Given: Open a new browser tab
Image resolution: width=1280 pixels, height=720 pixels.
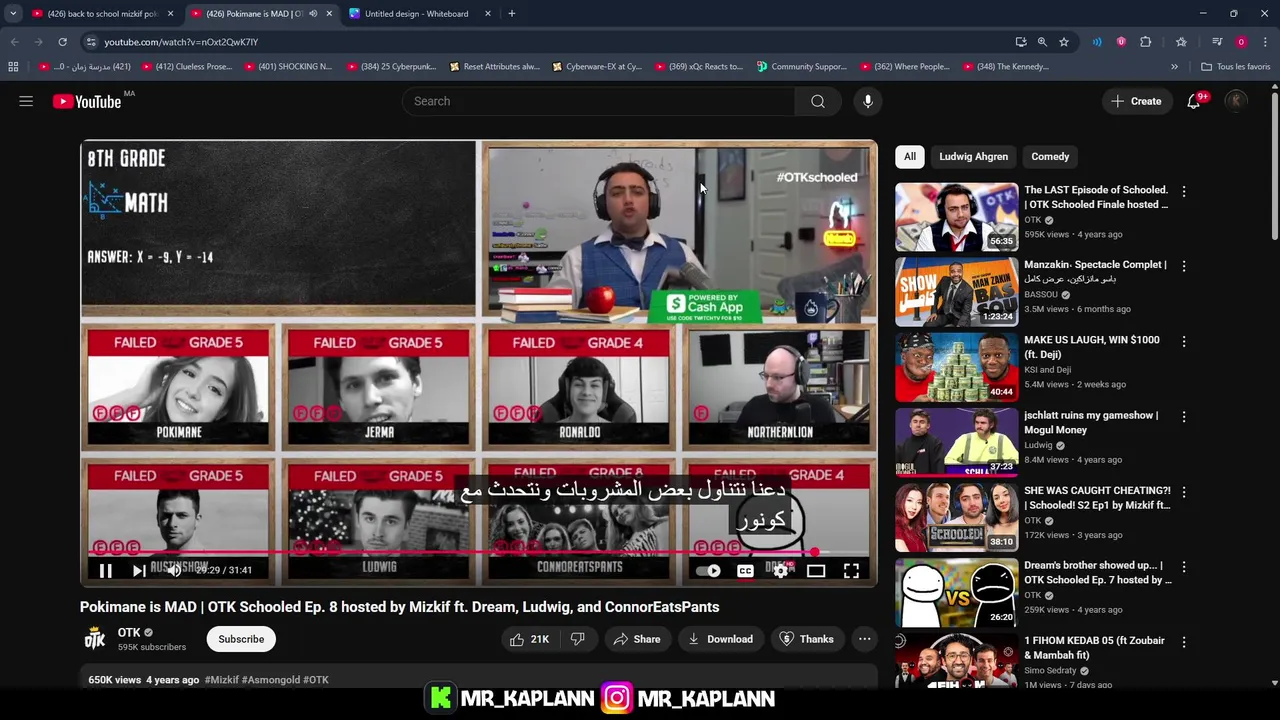Looking at the screenshot, I should tap(511, 14).
